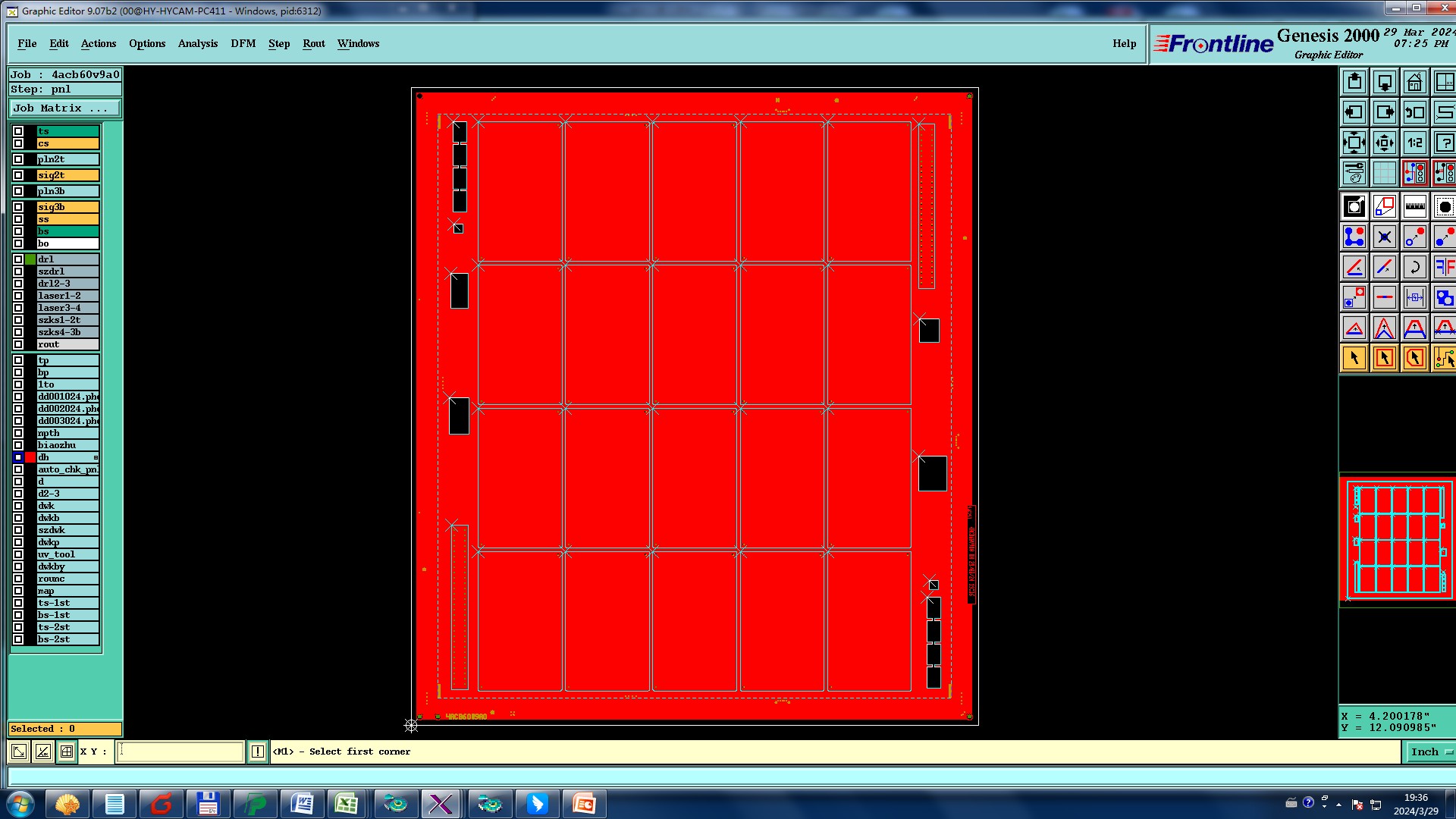This screenshot has height=819, width=1456.
Task: Click the rotate feature arrow tool
Action: click(x=1414, y=267)
